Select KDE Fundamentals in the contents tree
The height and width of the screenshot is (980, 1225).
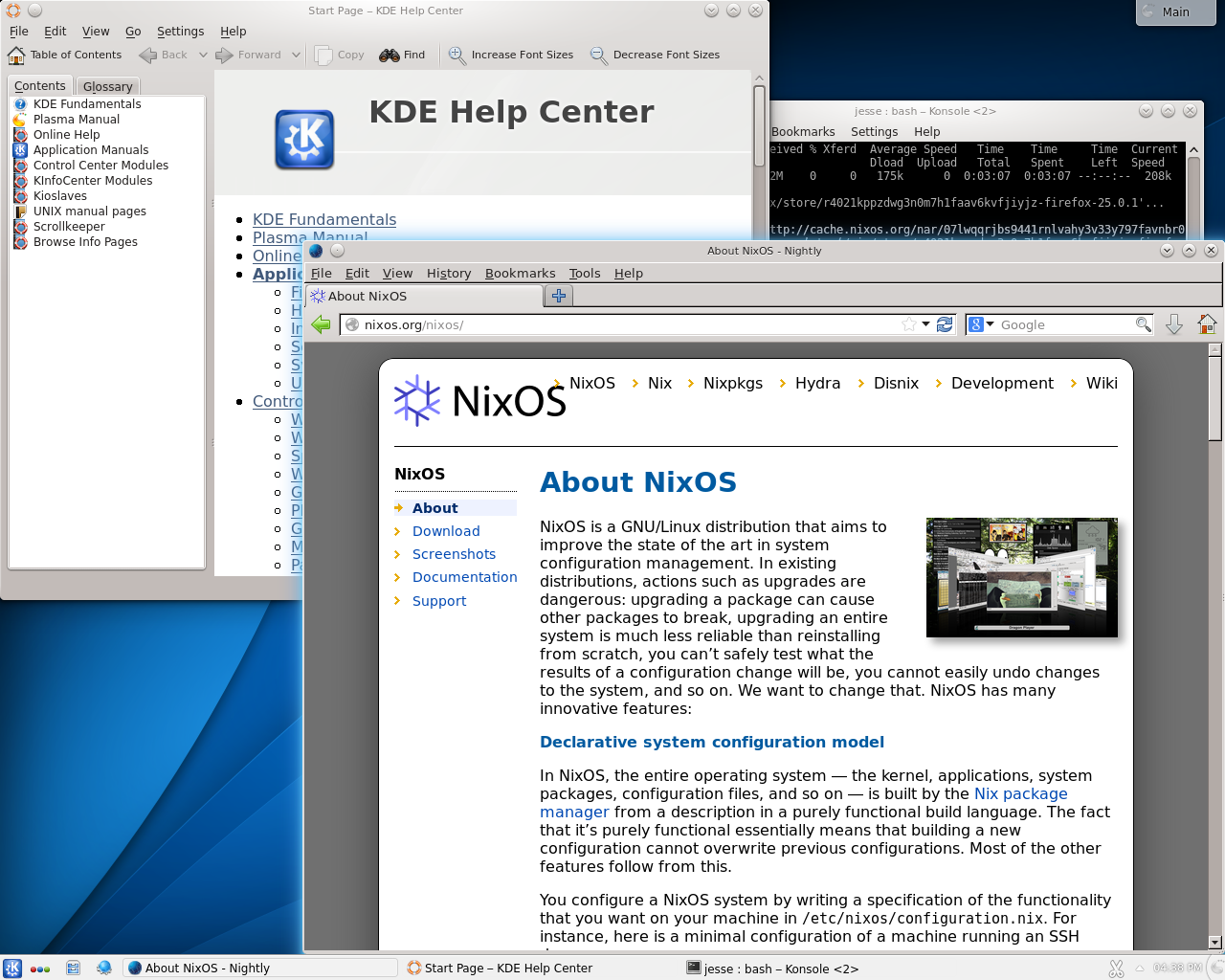87,104
